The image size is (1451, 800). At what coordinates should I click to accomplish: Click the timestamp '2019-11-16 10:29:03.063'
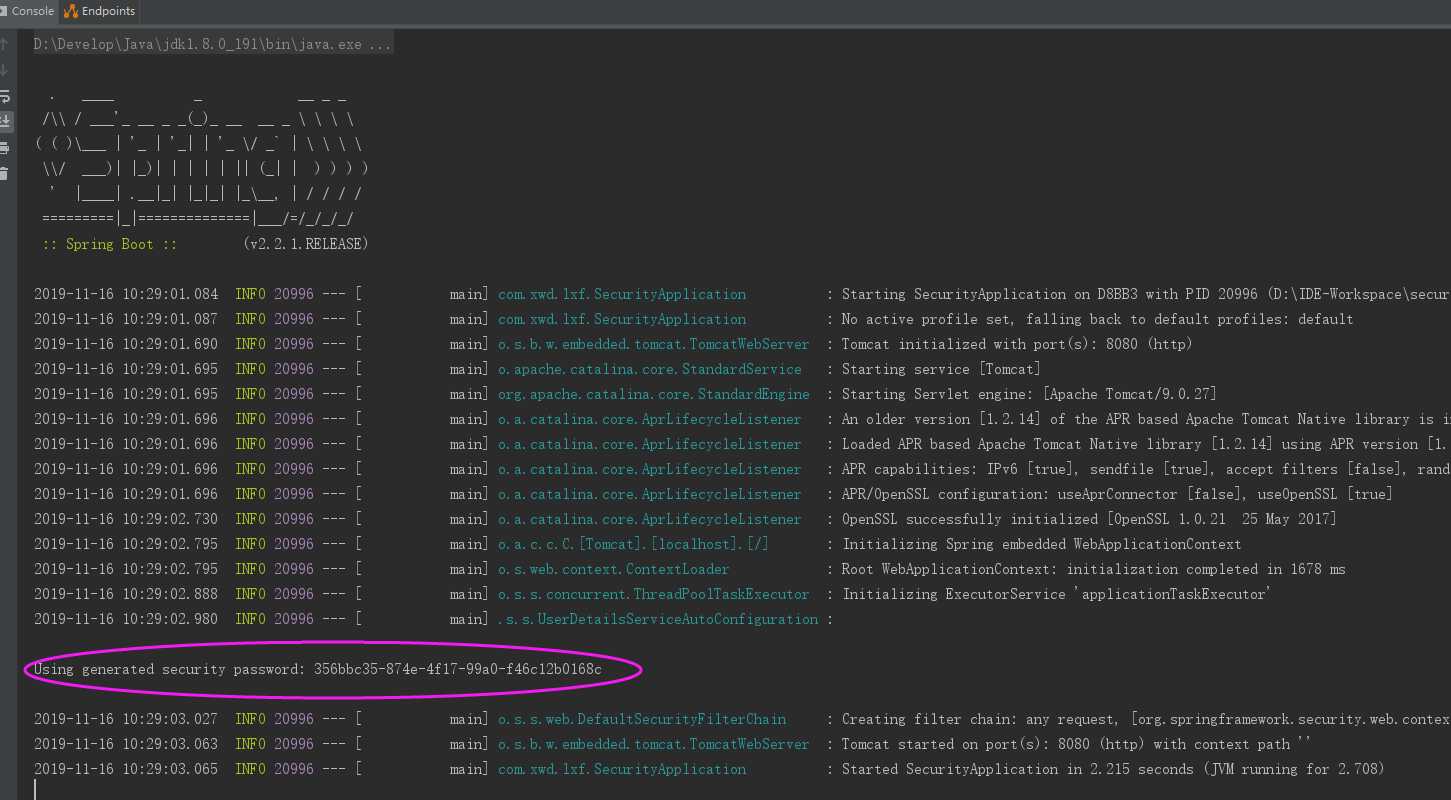pos(126,744)
